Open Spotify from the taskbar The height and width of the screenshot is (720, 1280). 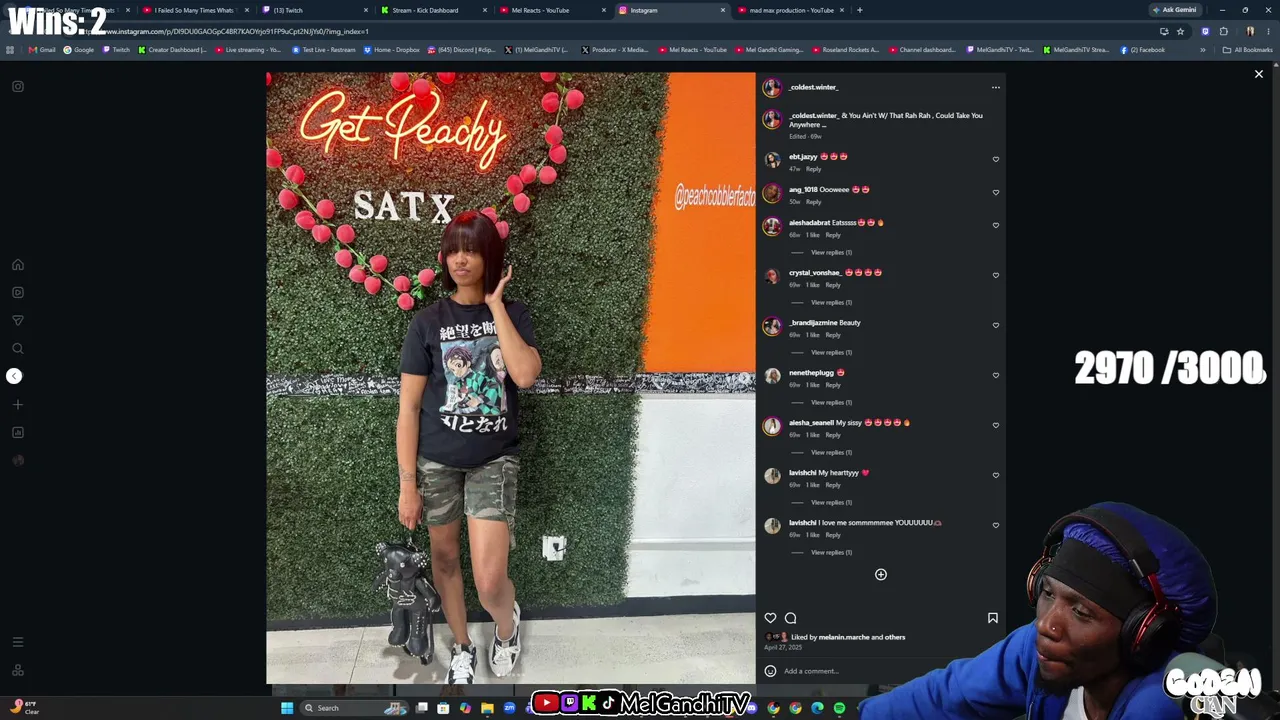tap(839, 708)
